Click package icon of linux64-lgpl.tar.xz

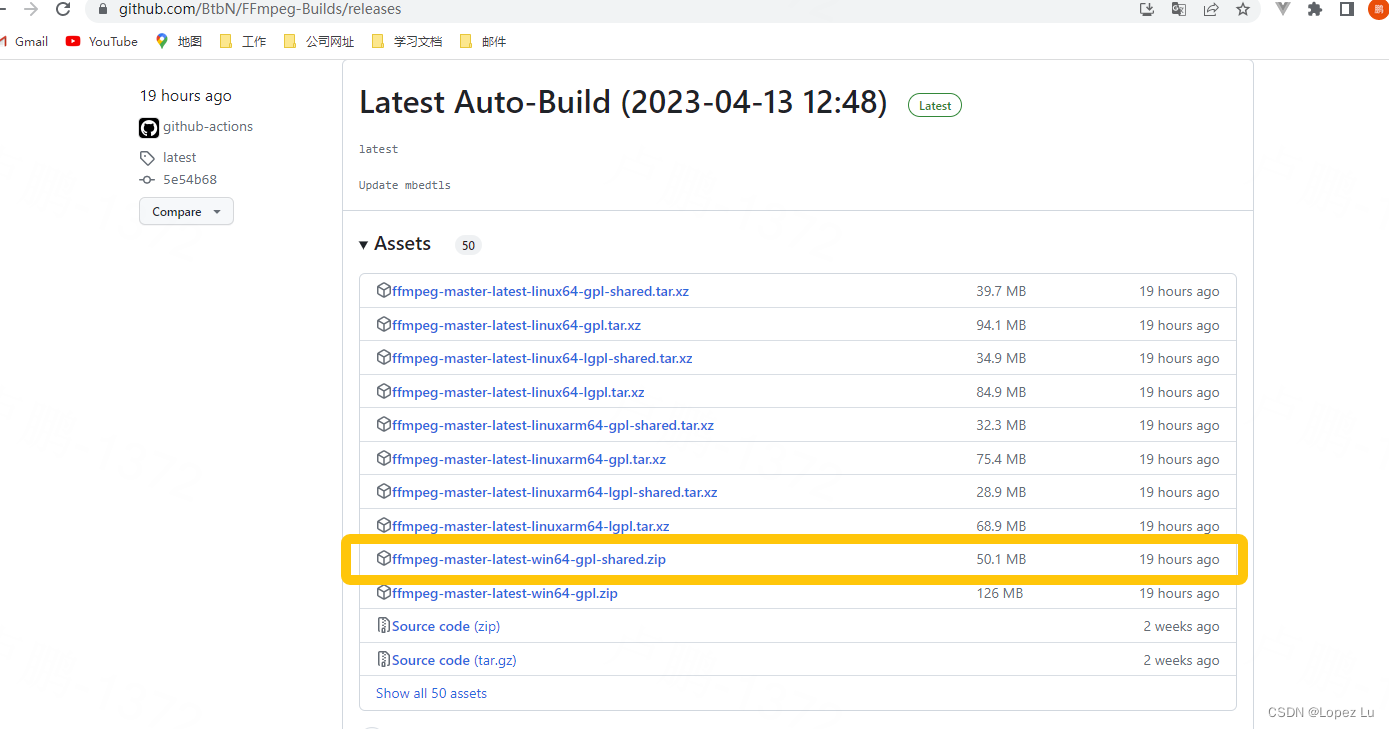(384, 391)
